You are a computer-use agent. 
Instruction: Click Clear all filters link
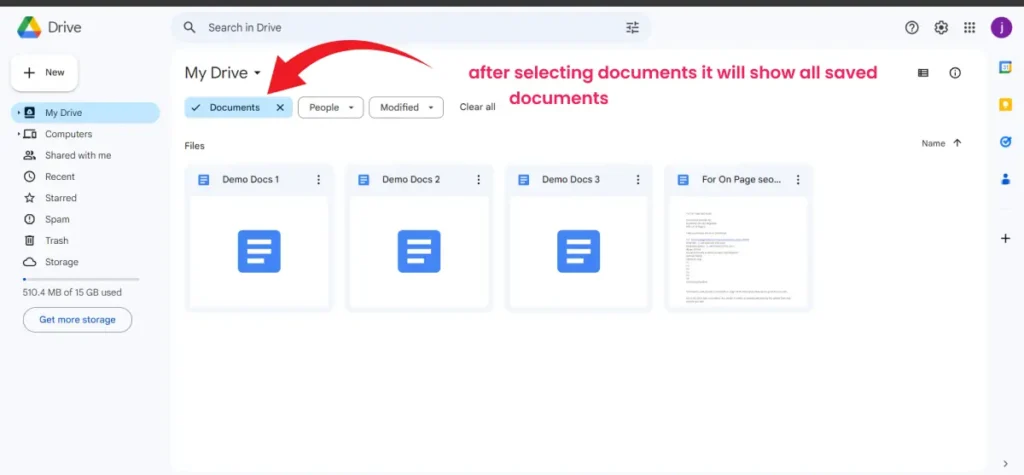tap(477, 107)
